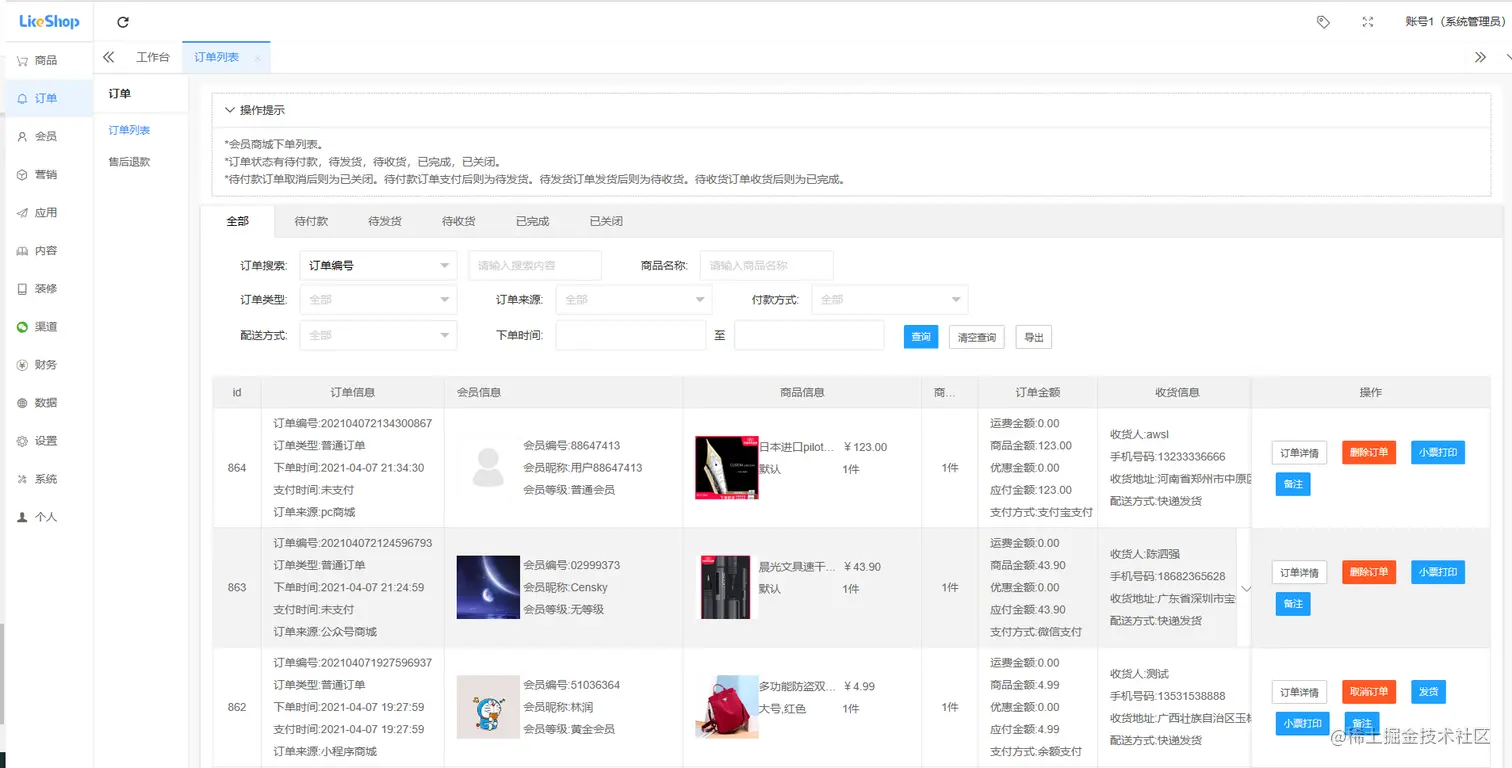Open the 内容 section in the sidebar
This screenshot has width=1512, height=768.
pyautogui.click(x=46, y=250)
